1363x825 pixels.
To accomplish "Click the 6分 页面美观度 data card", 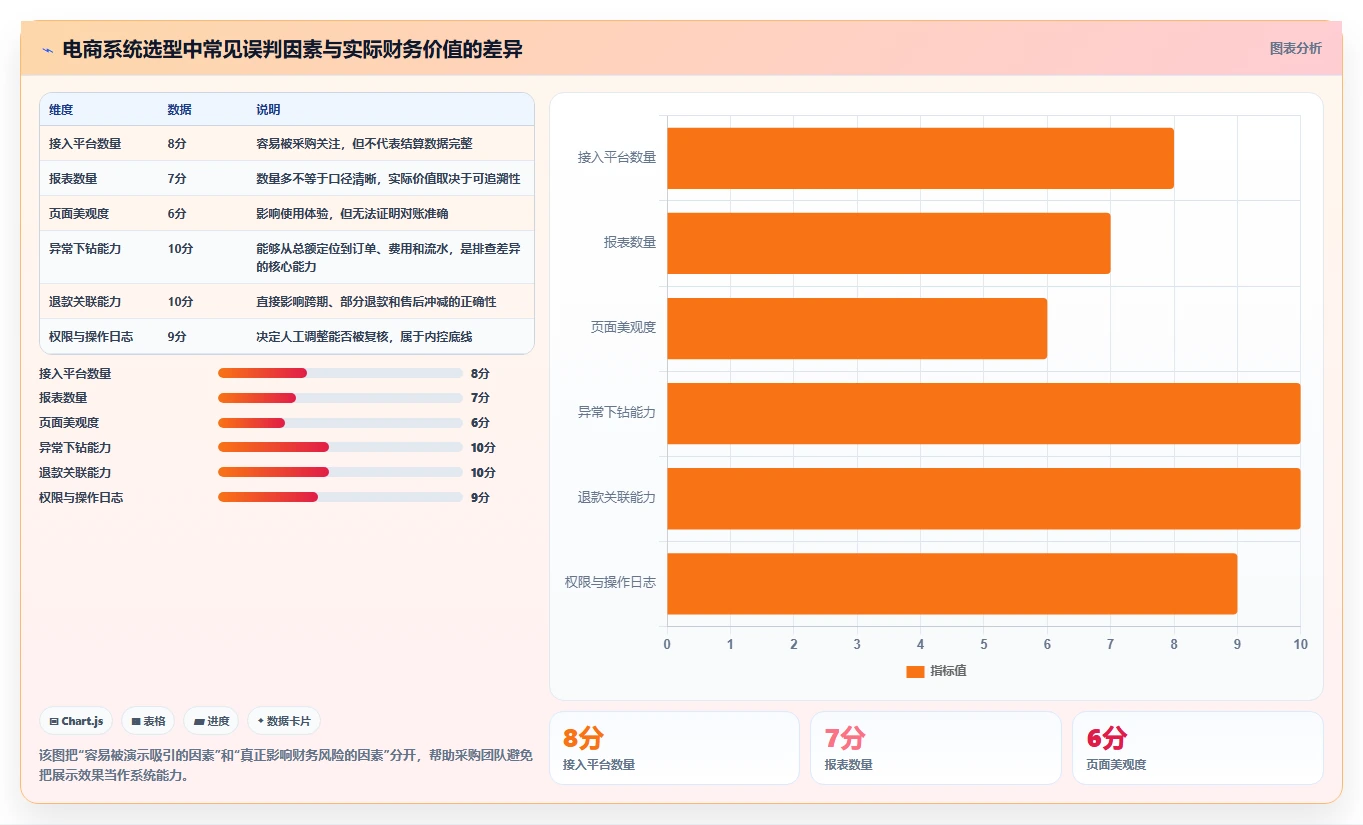I will (x=1197, y=748).
